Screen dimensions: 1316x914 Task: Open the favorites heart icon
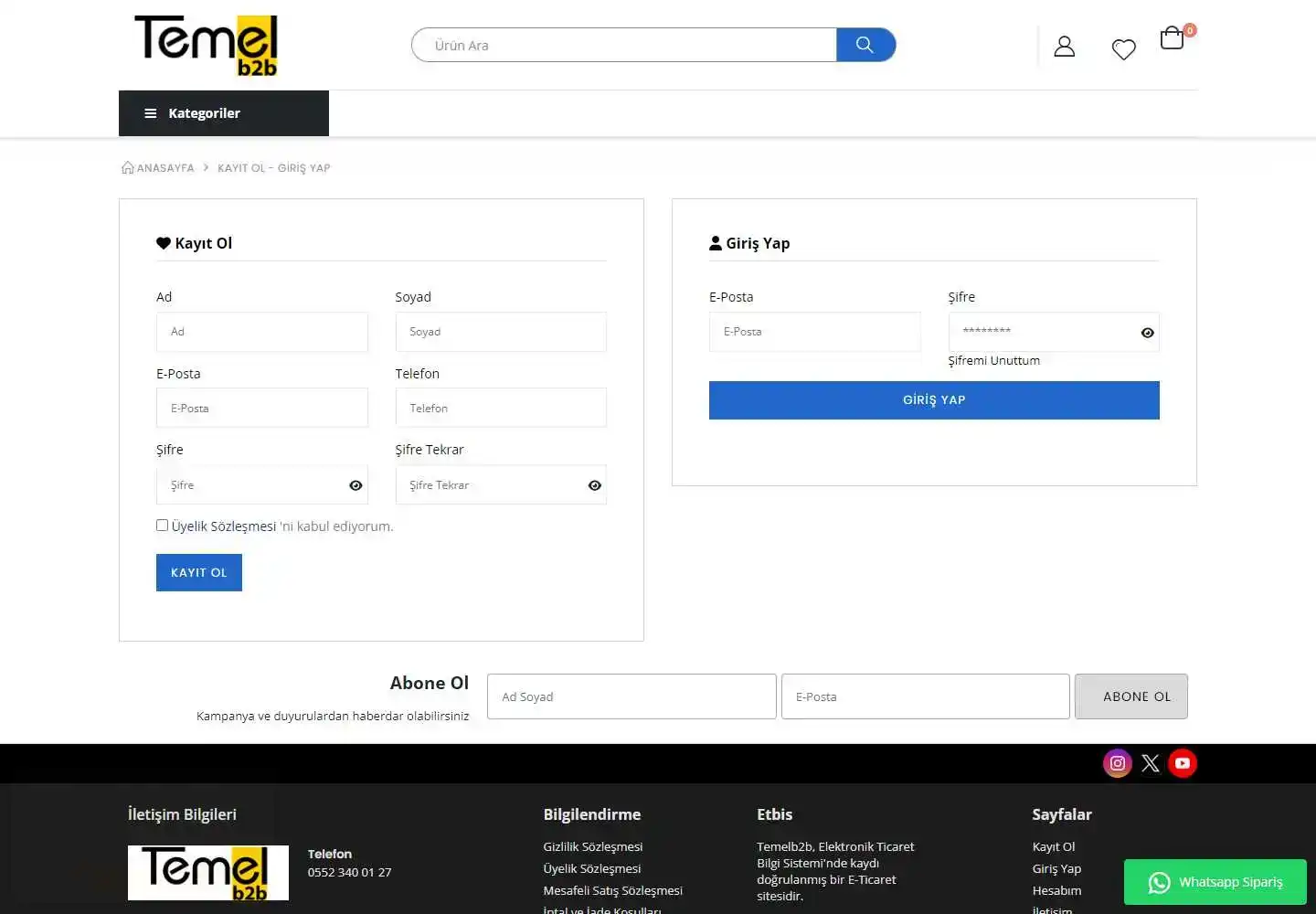click(x=1123, y=49)
